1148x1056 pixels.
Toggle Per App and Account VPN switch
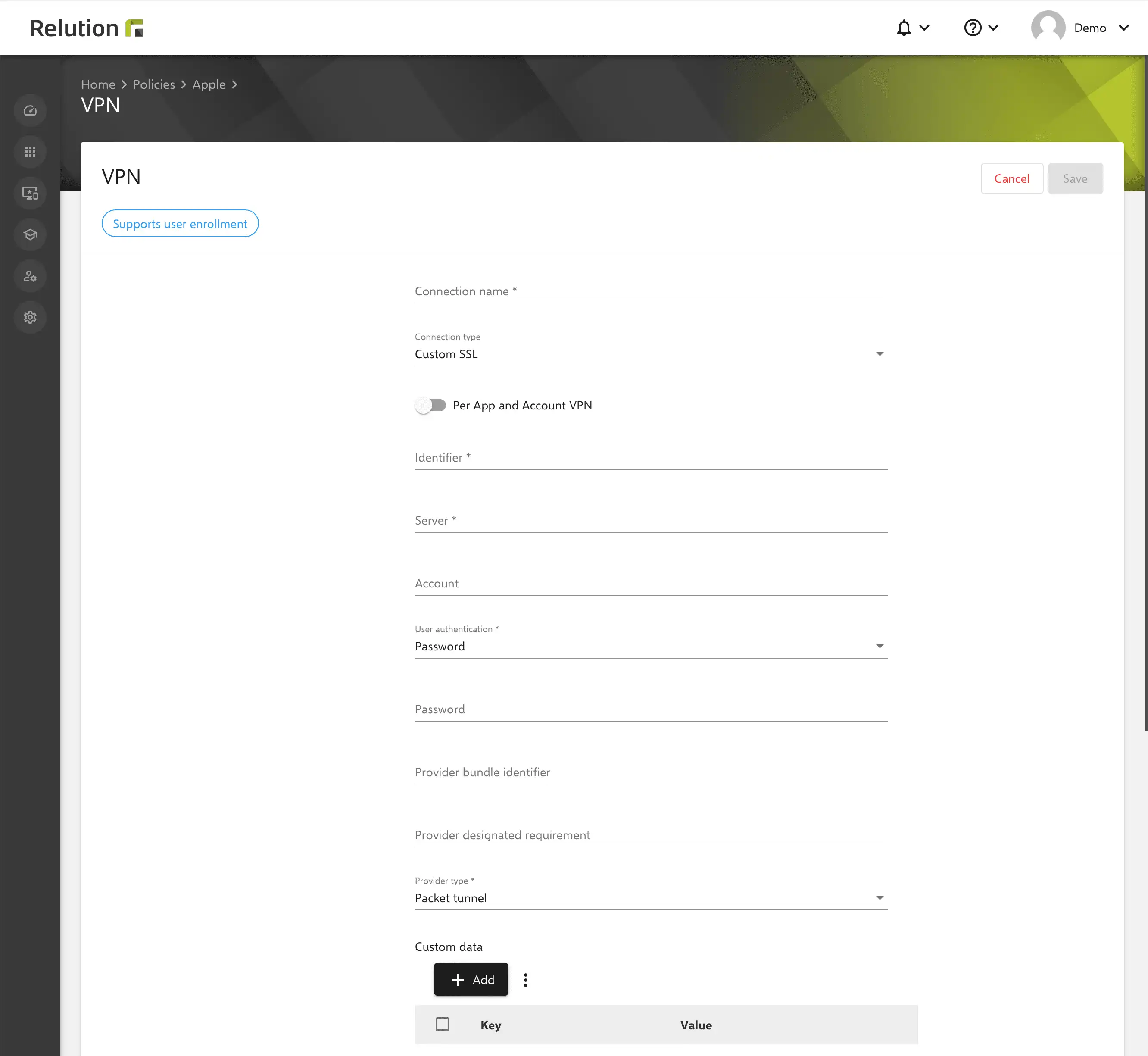430,406
